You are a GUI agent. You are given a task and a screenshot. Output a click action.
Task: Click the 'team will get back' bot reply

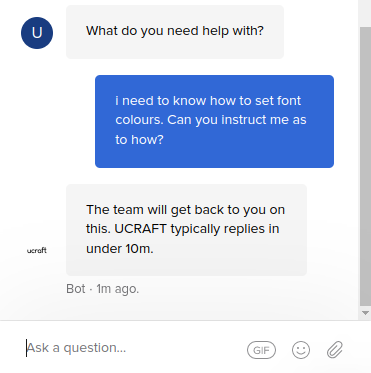tap(186, 230)
